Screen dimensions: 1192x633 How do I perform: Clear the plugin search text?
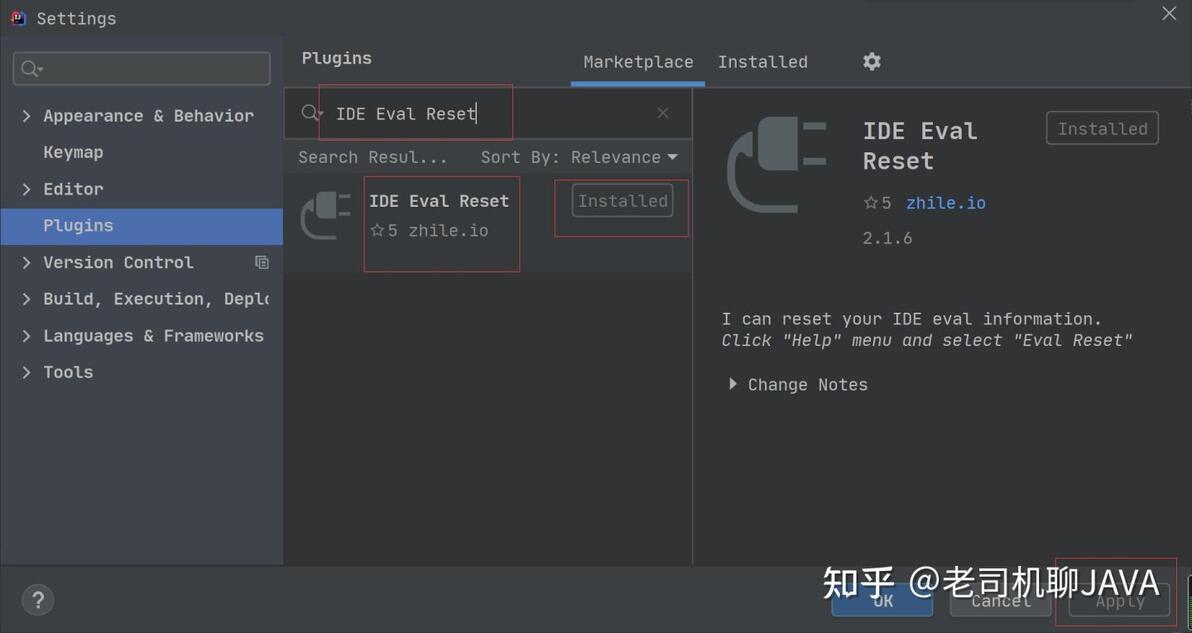(663, 113)
